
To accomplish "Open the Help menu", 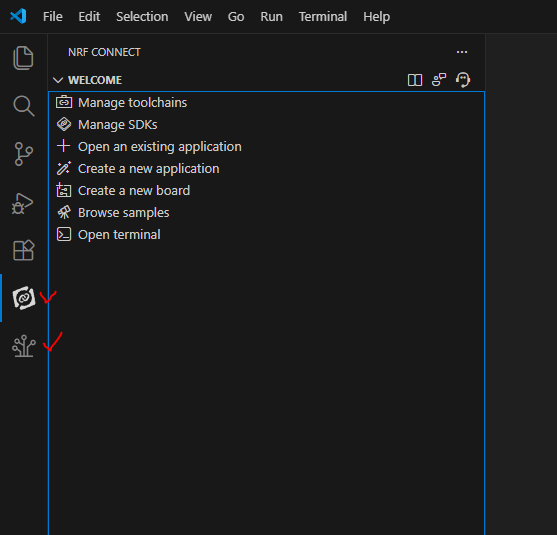I will pos(377,16).
